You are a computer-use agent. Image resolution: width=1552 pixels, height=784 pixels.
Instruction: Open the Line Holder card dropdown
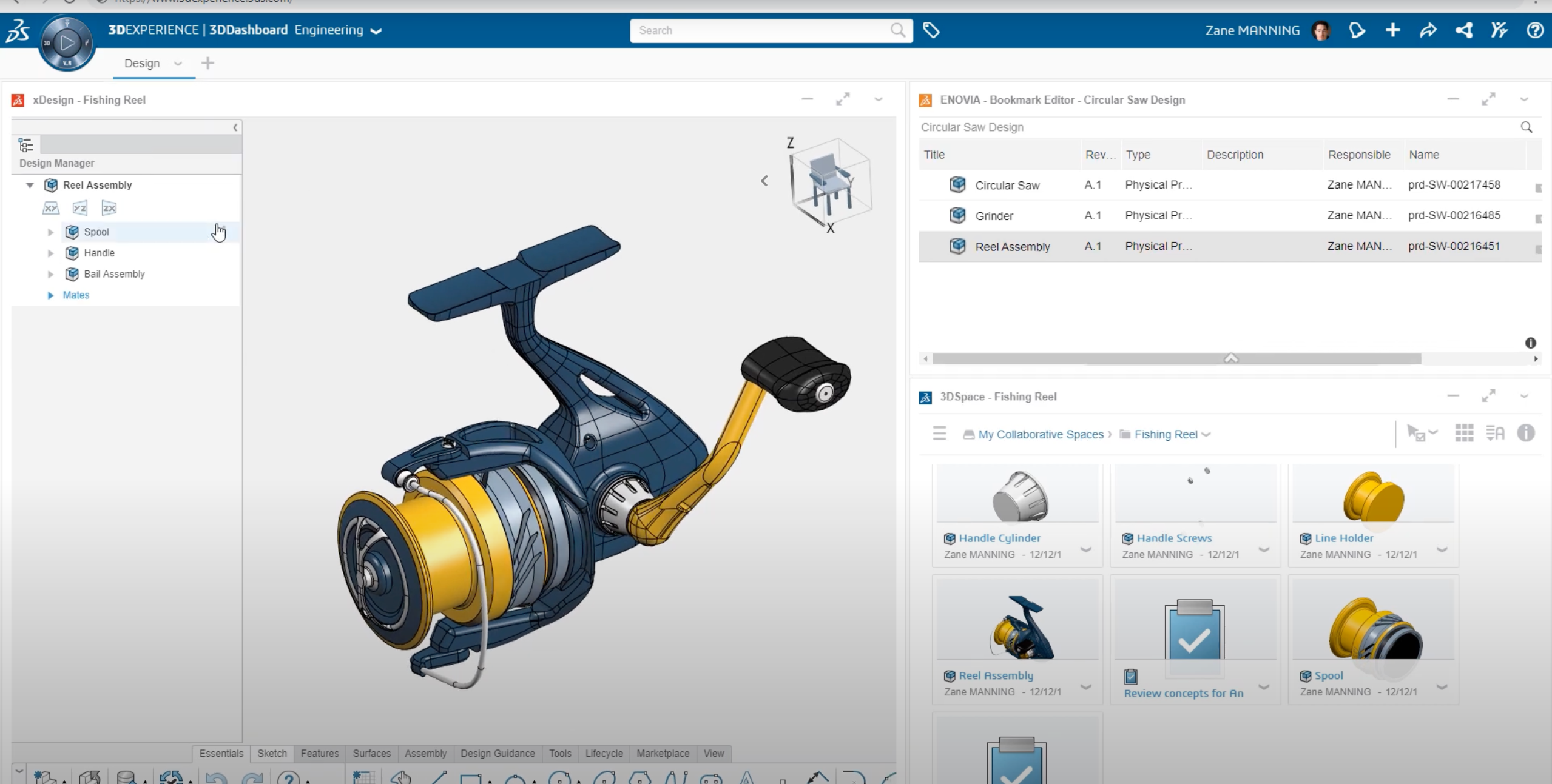point(1442,550)
